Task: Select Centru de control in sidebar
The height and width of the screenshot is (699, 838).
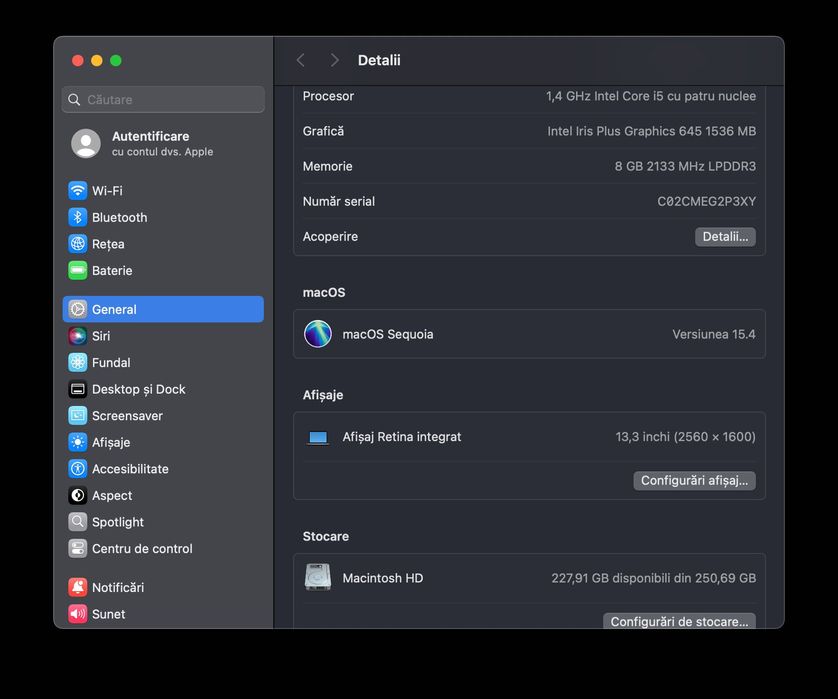Action: (x=163, y=549)
